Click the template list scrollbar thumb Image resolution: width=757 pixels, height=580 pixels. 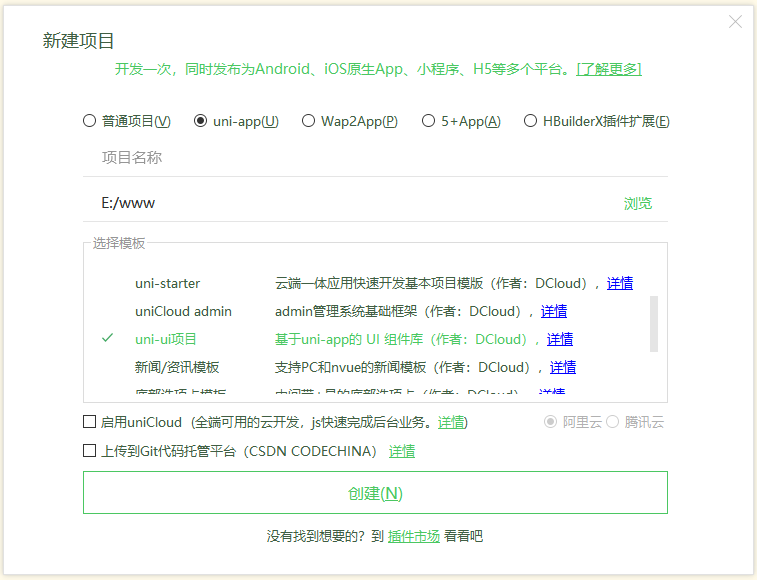(654, 324)
